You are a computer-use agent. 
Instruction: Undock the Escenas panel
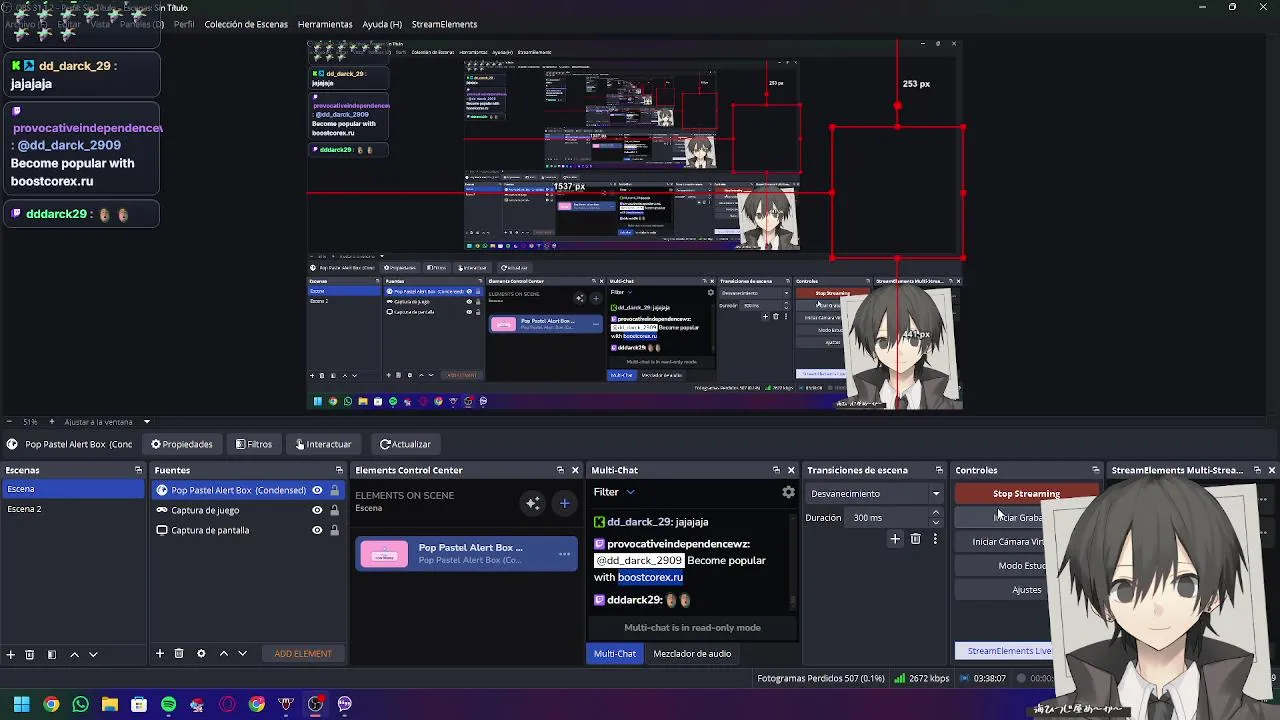coord(138,470)
